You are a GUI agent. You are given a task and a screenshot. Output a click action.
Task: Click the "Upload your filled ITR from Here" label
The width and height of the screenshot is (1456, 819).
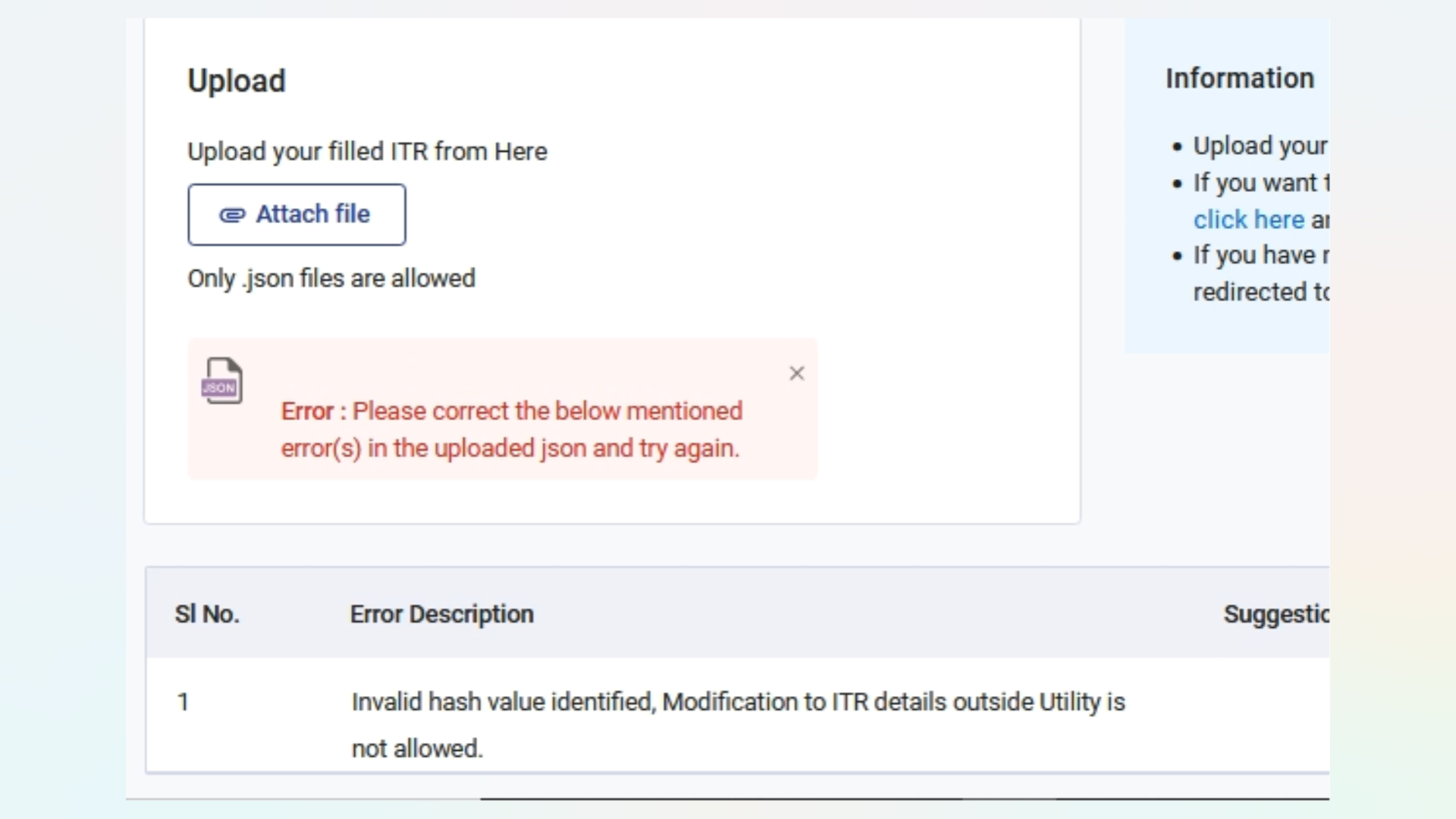click(367, 151)
